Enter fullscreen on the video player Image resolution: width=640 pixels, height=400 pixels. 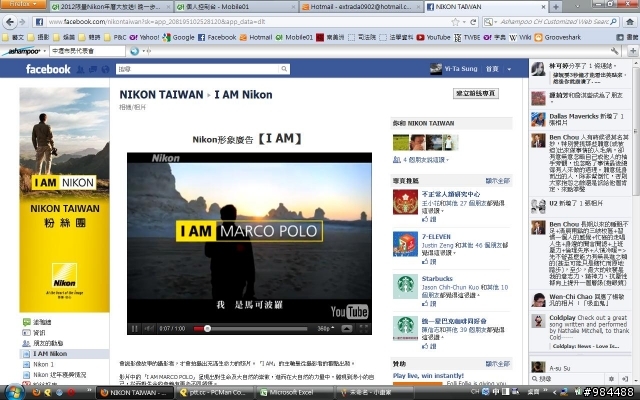tap(363, 328)
